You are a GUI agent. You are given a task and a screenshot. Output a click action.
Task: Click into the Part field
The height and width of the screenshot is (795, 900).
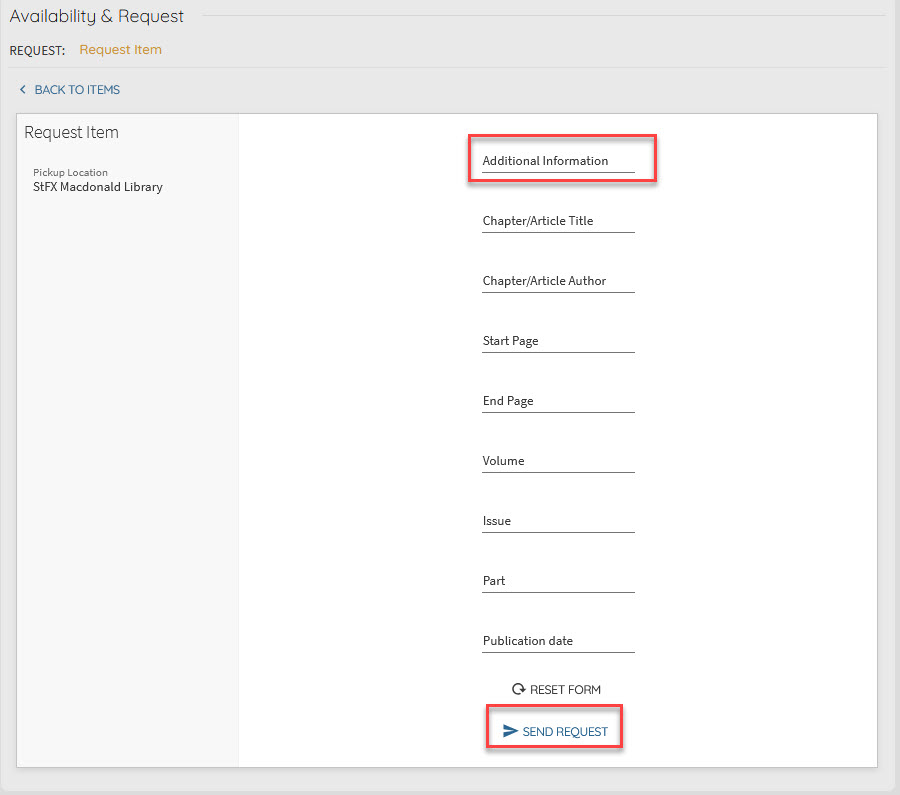[558, 581]
